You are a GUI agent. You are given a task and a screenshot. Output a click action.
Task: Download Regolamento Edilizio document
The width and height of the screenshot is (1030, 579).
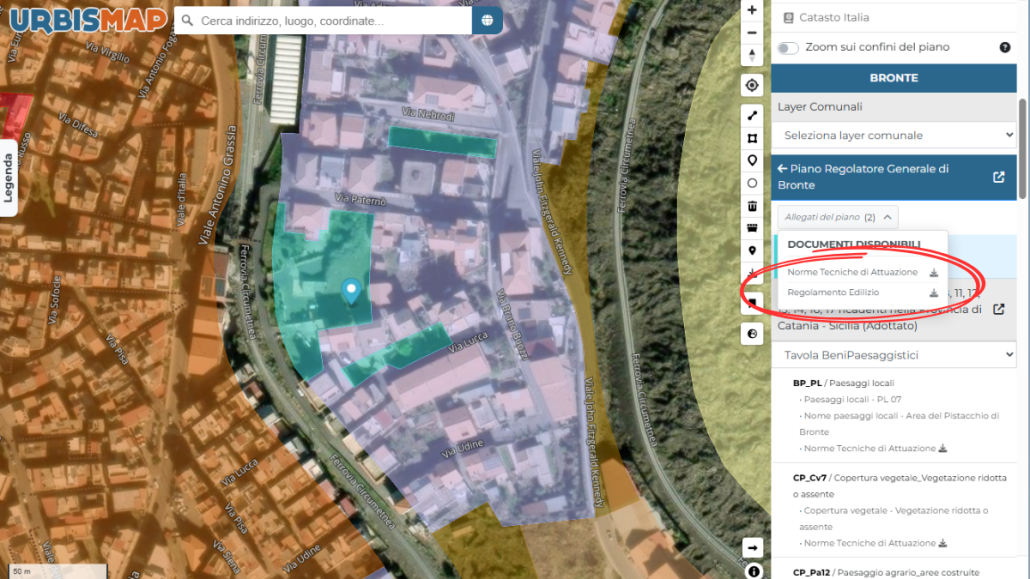point(933,293)
